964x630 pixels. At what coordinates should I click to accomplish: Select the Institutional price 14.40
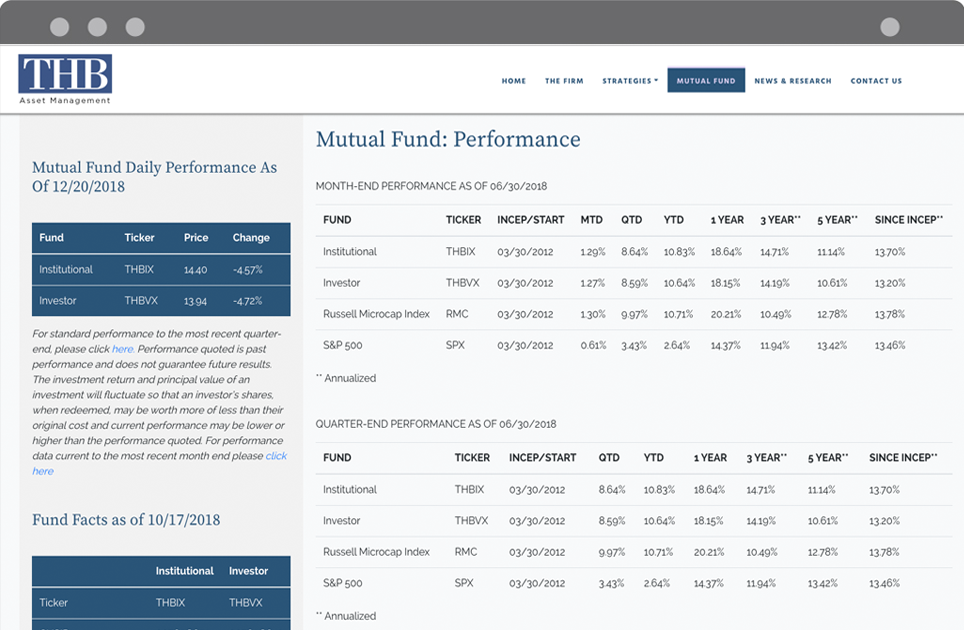(196, 270)
